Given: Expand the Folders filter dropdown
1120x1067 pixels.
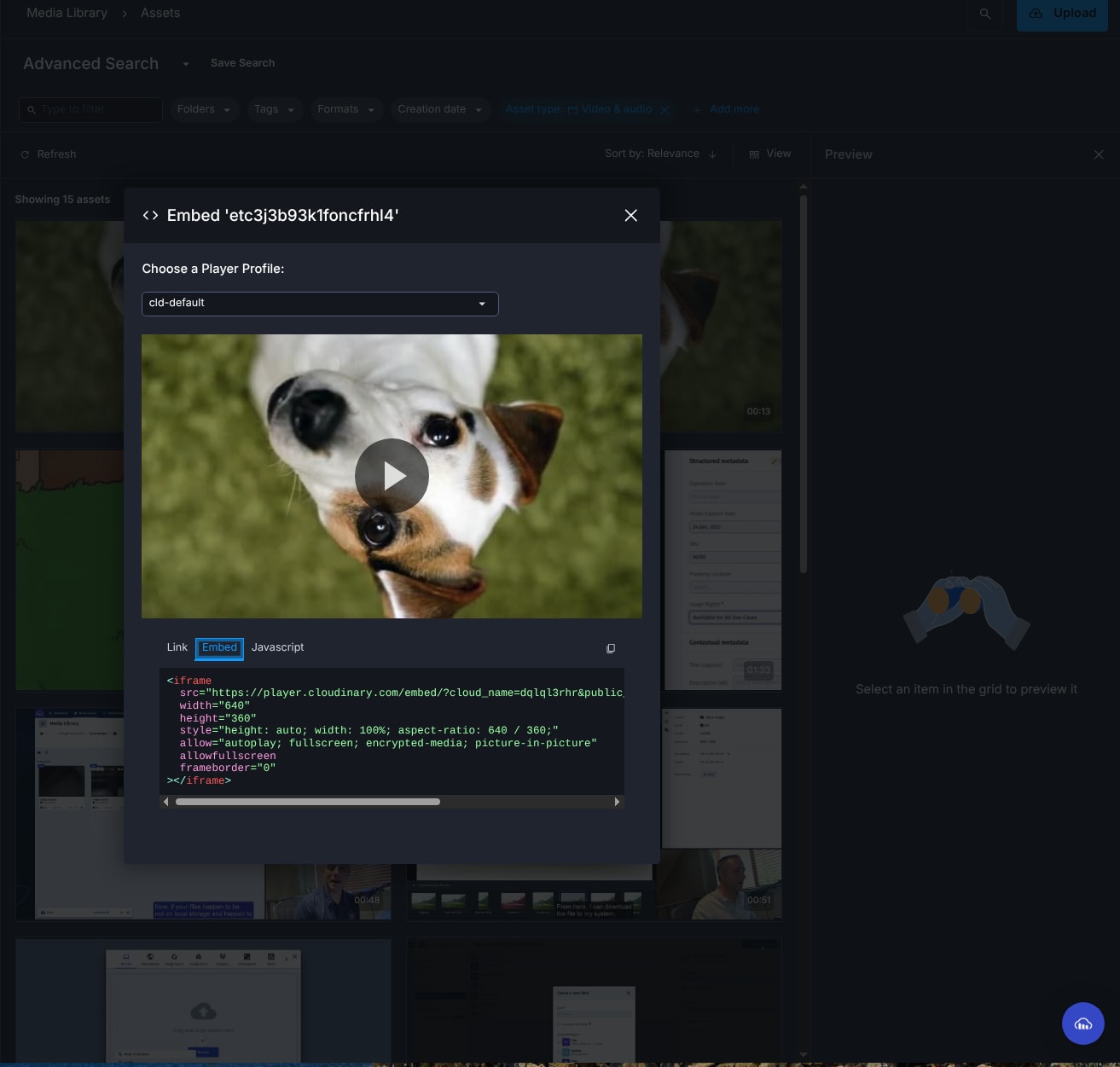Looking at the screenshot, I should click(x=204, y=109).
